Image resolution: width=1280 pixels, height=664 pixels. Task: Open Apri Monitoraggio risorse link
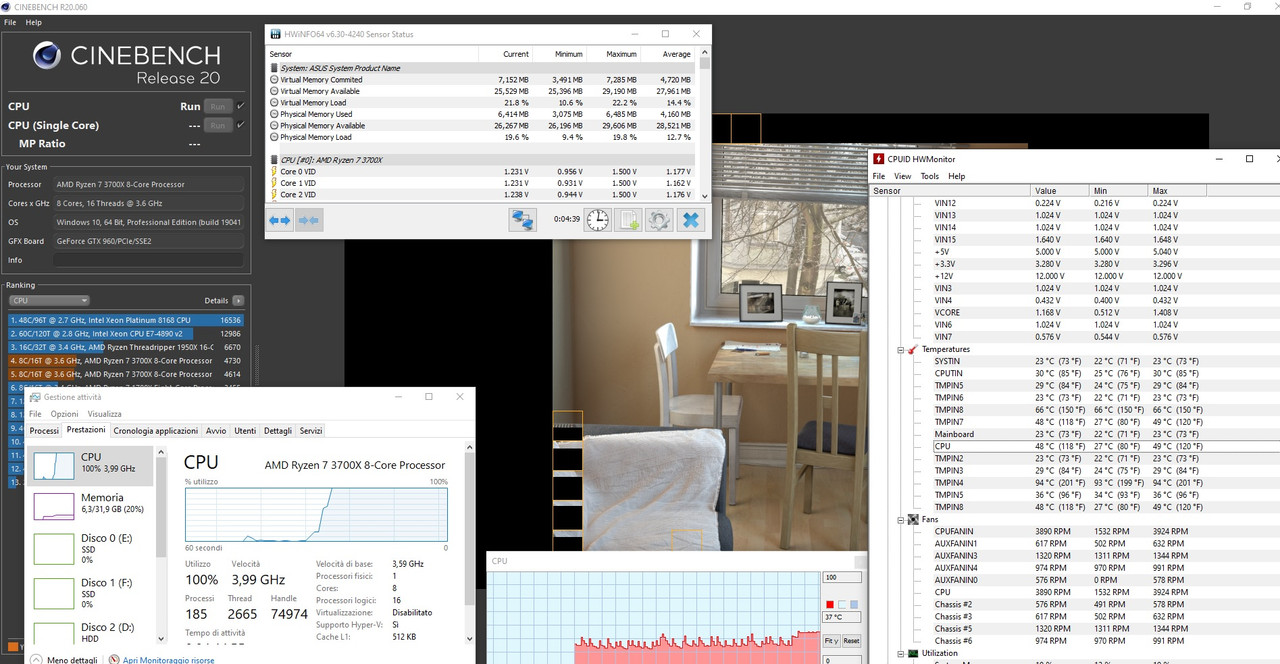pyautogui.click(x=169, y=660)
